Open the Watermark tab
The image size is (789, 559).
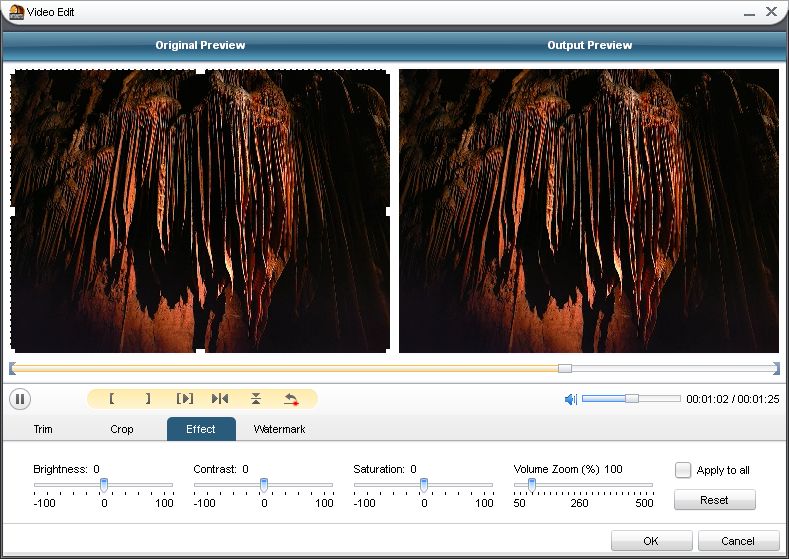click(279, 429)
